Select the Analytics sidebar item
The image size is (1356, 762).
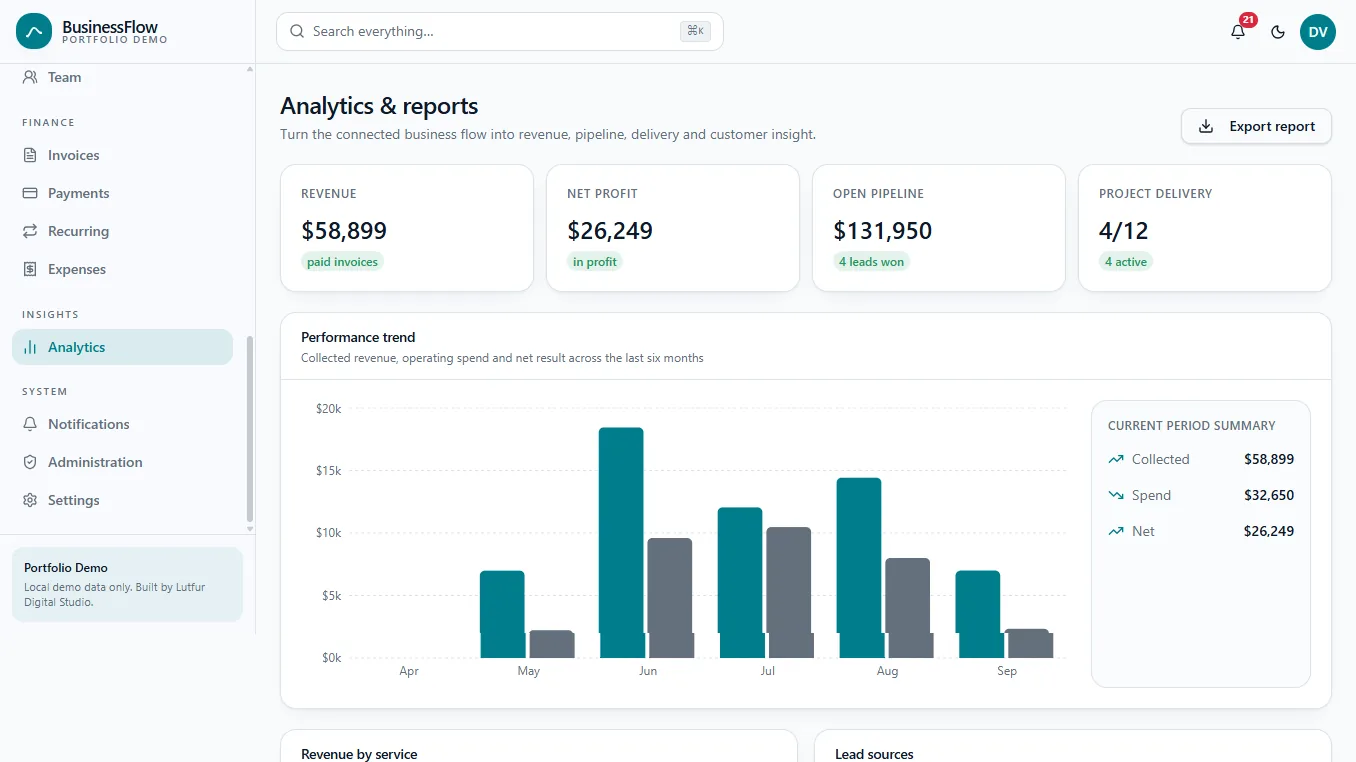[122, 347]
